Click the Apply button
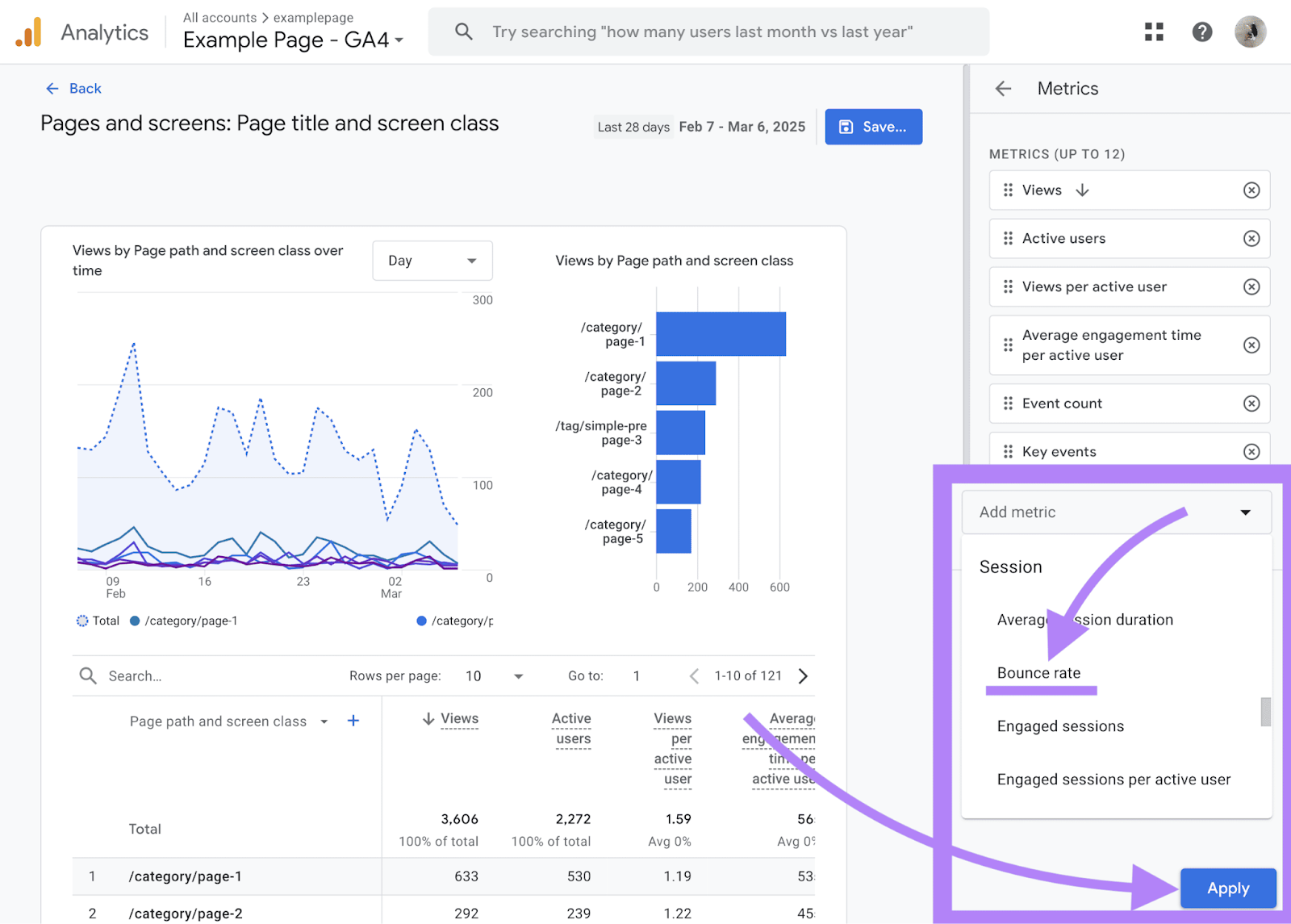 [1227, 888]
